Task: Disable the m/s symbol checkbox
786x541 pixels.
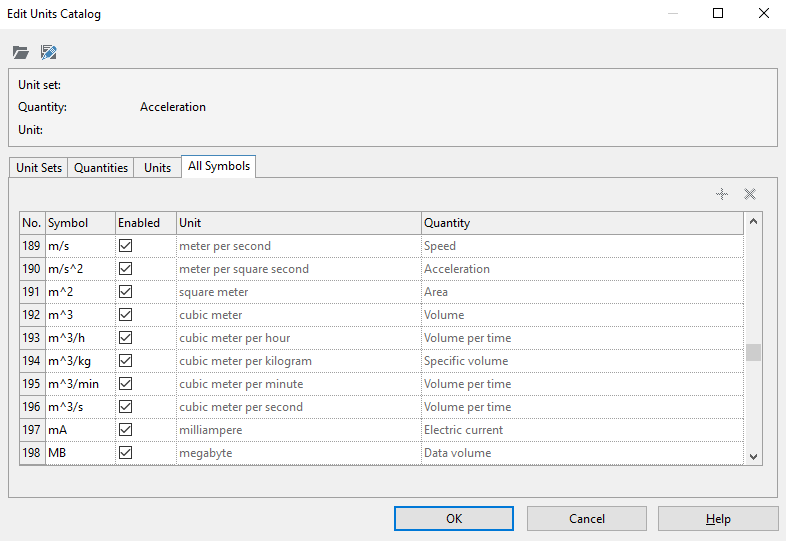Action: click(126, 246)
